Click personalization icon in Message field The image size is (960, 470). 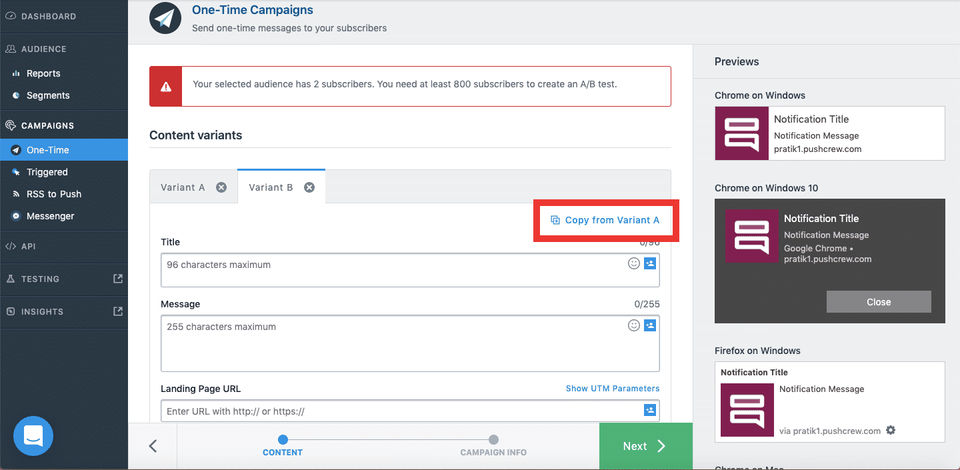pyautogui.click(x=650, y=326)
